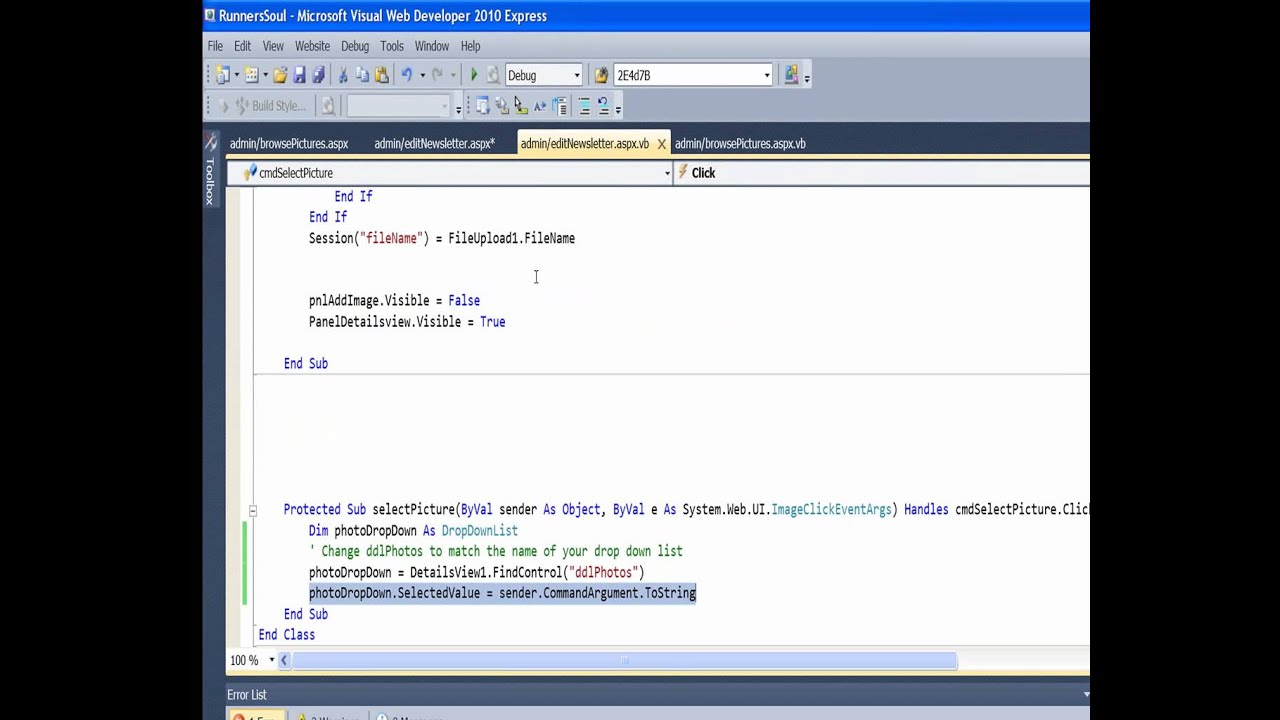Image resolution: width=1280 pixels, height=720 pixels.
Task: Open the Tools menu
Action: pos(392,46)
